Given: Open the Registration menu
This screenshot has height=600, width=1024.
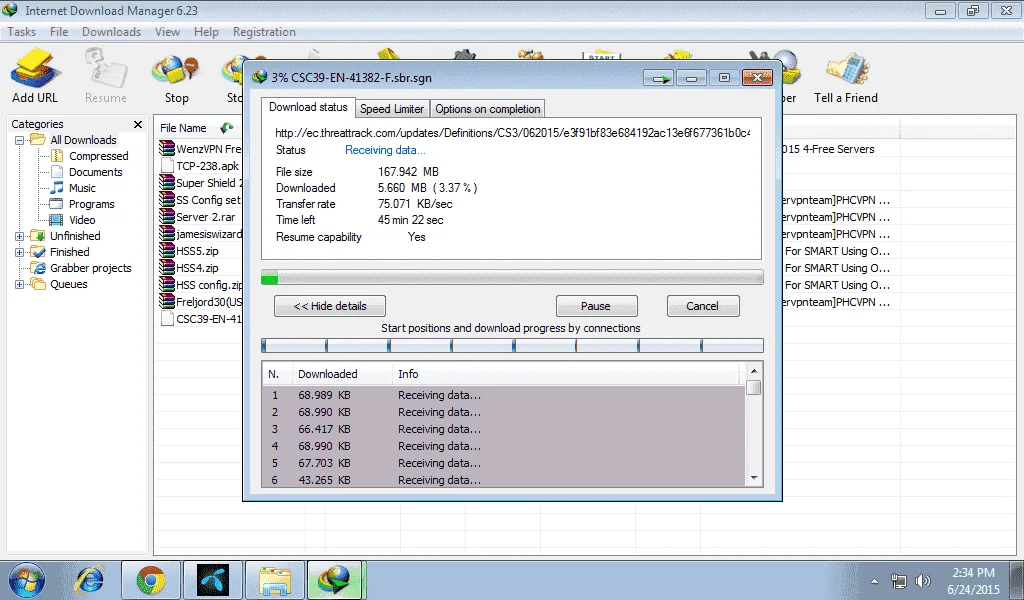Looking at the screenshot, I should [264, 31].
